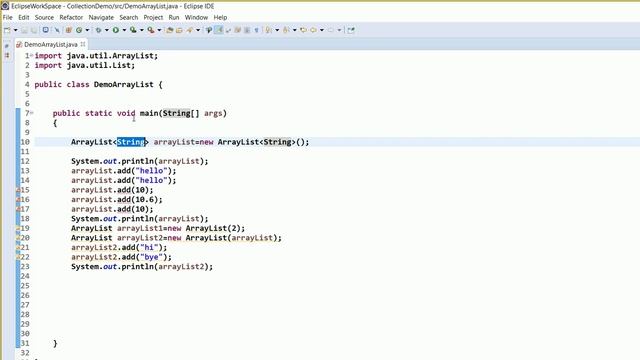The width and height of the screenshot is (640, 360).
Task: Collapse the main method fold at line 7
Action: tap(31, 113)
